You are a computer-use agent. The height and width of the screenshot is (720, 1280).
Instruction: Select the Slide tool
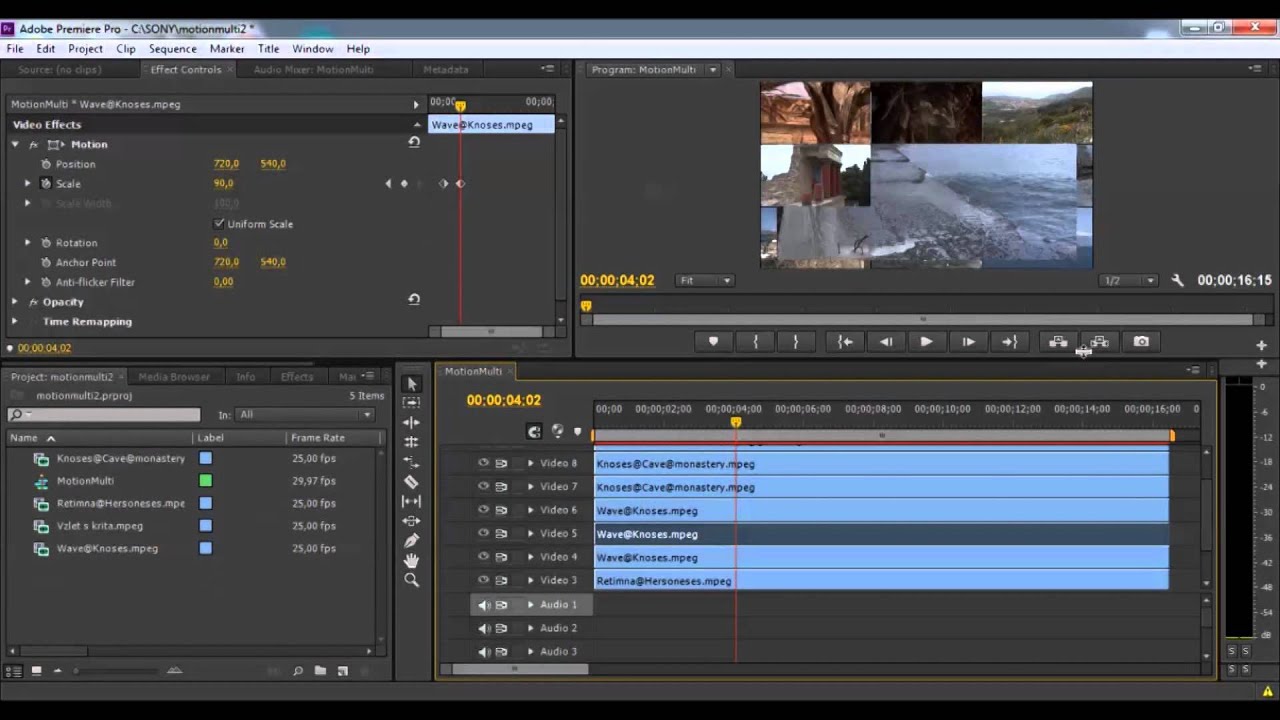pos(411,521)
